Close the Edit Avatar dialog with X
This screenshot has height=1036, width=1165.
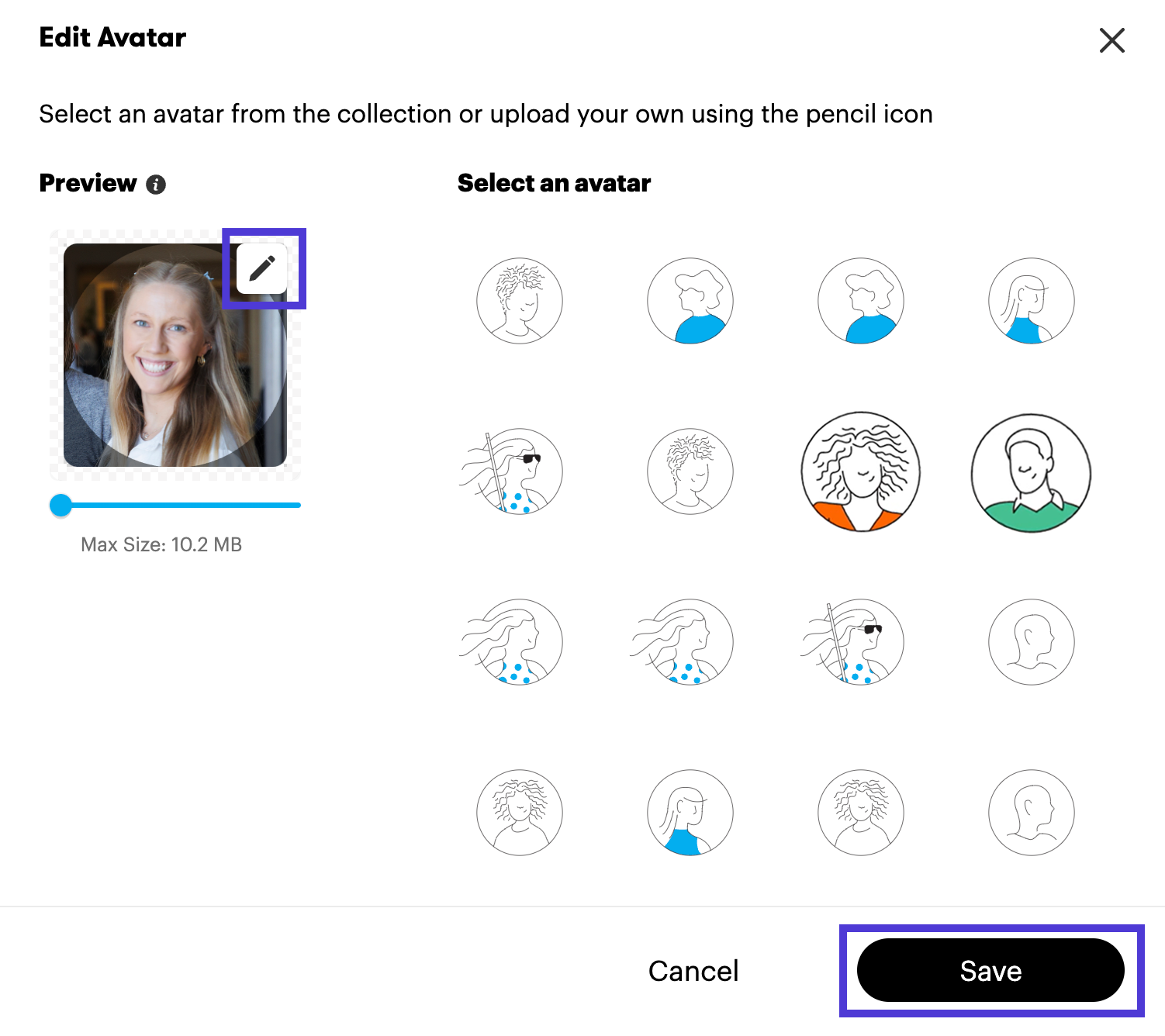[x=1111, y=40]
